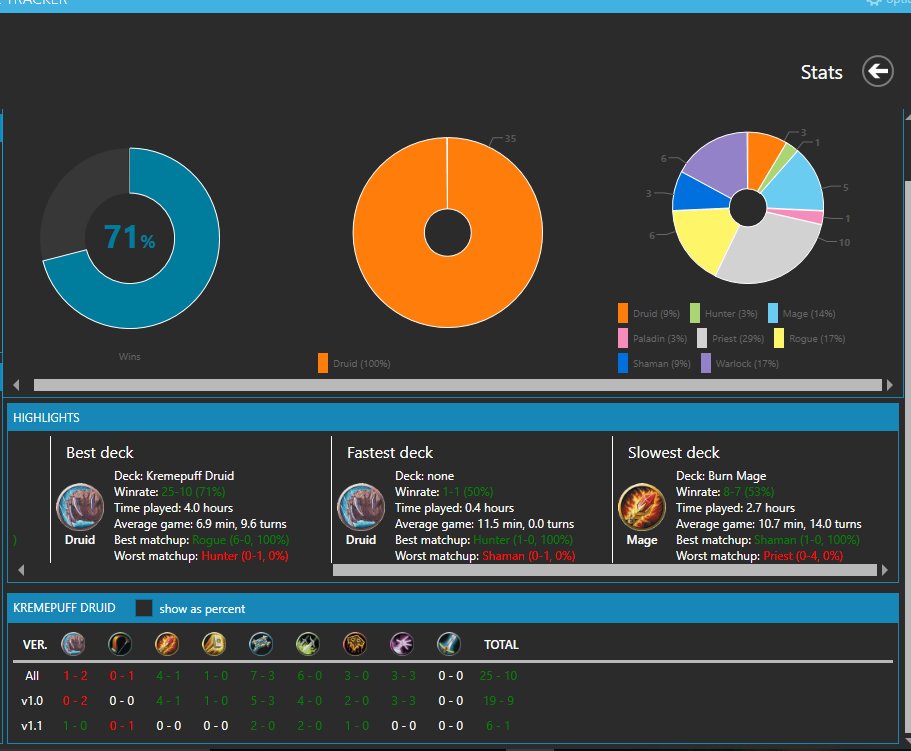Select the Warlock icon in table header
Screen dimensions: 911x751
point(402,644)
